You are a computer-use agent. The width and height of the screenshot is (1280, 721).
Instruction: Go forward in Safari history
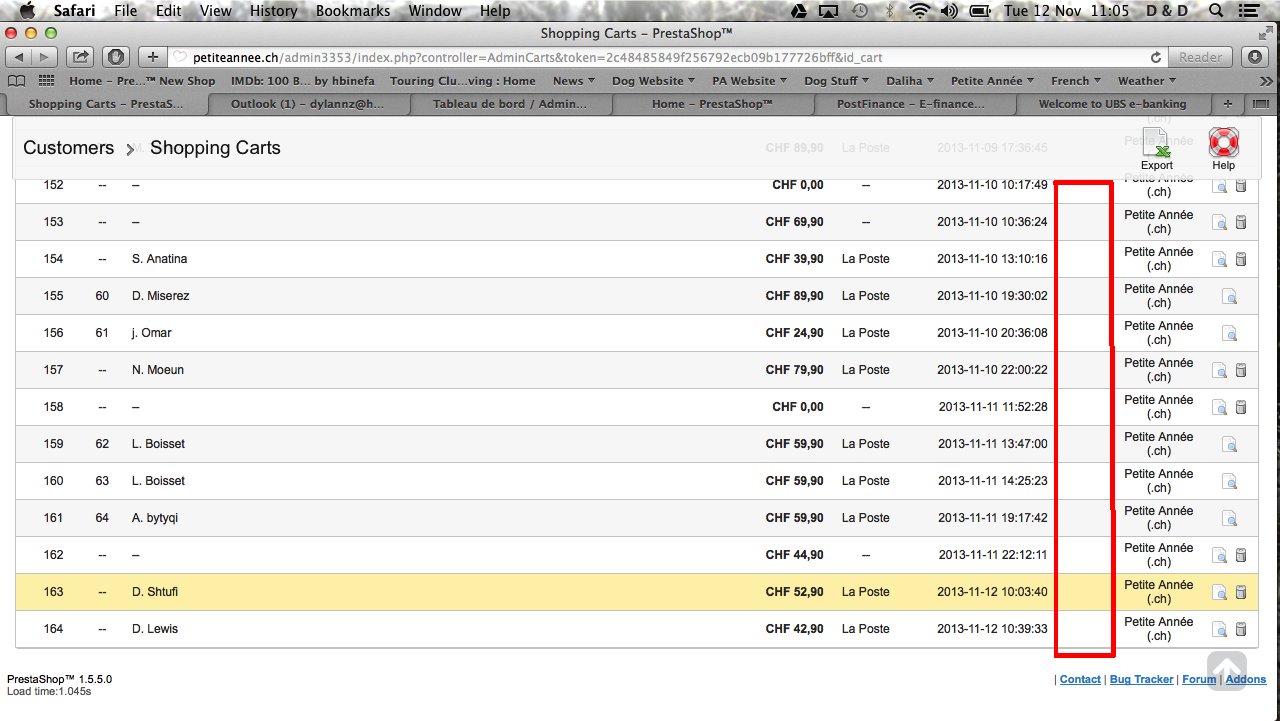click(x=46, y=57)
